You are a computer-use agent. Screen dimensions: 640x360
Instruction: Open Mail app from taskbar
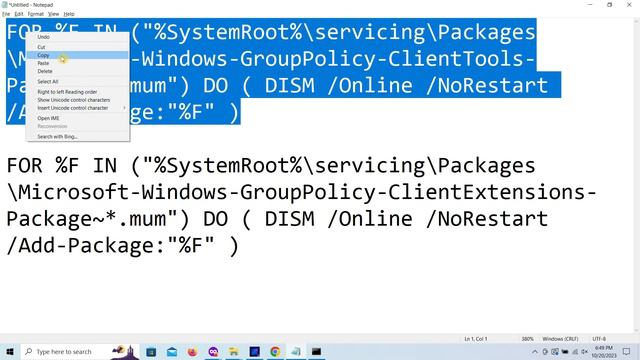click(x=172, y=351)
